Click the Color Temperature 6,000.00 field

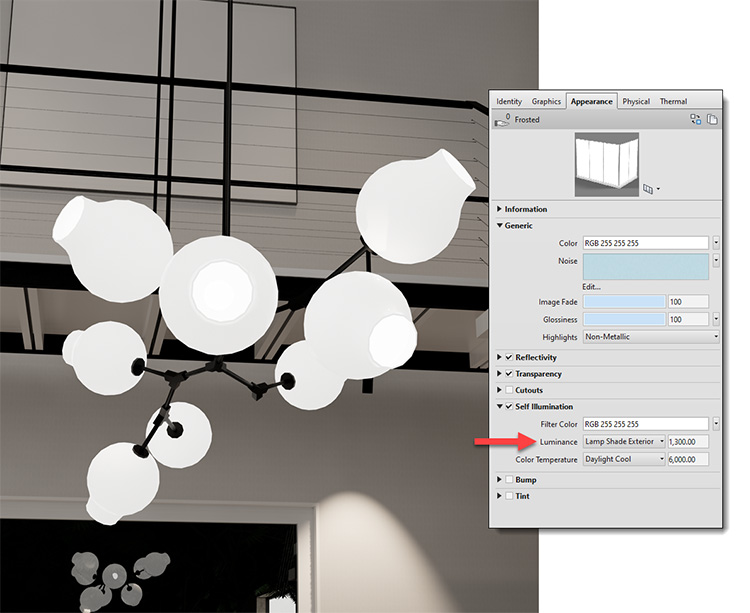(688, 459)
